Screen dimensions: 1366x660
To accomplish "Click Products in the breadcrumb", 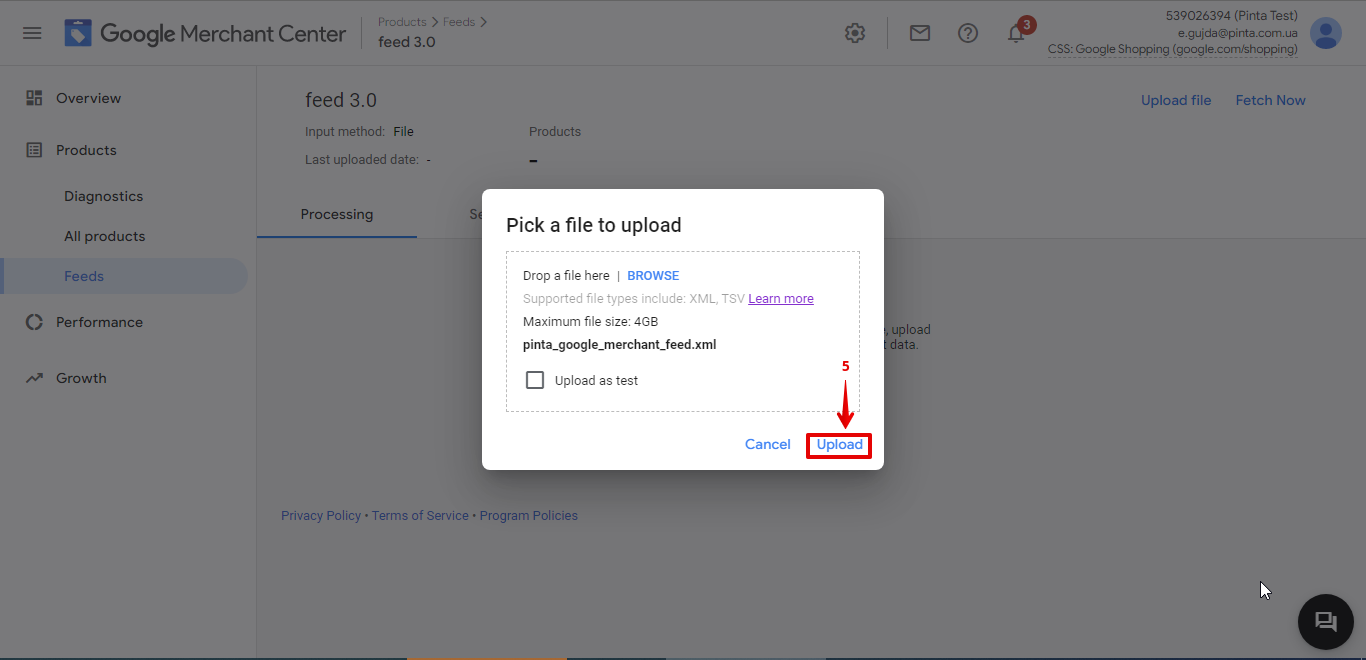I will pos(402,22).
